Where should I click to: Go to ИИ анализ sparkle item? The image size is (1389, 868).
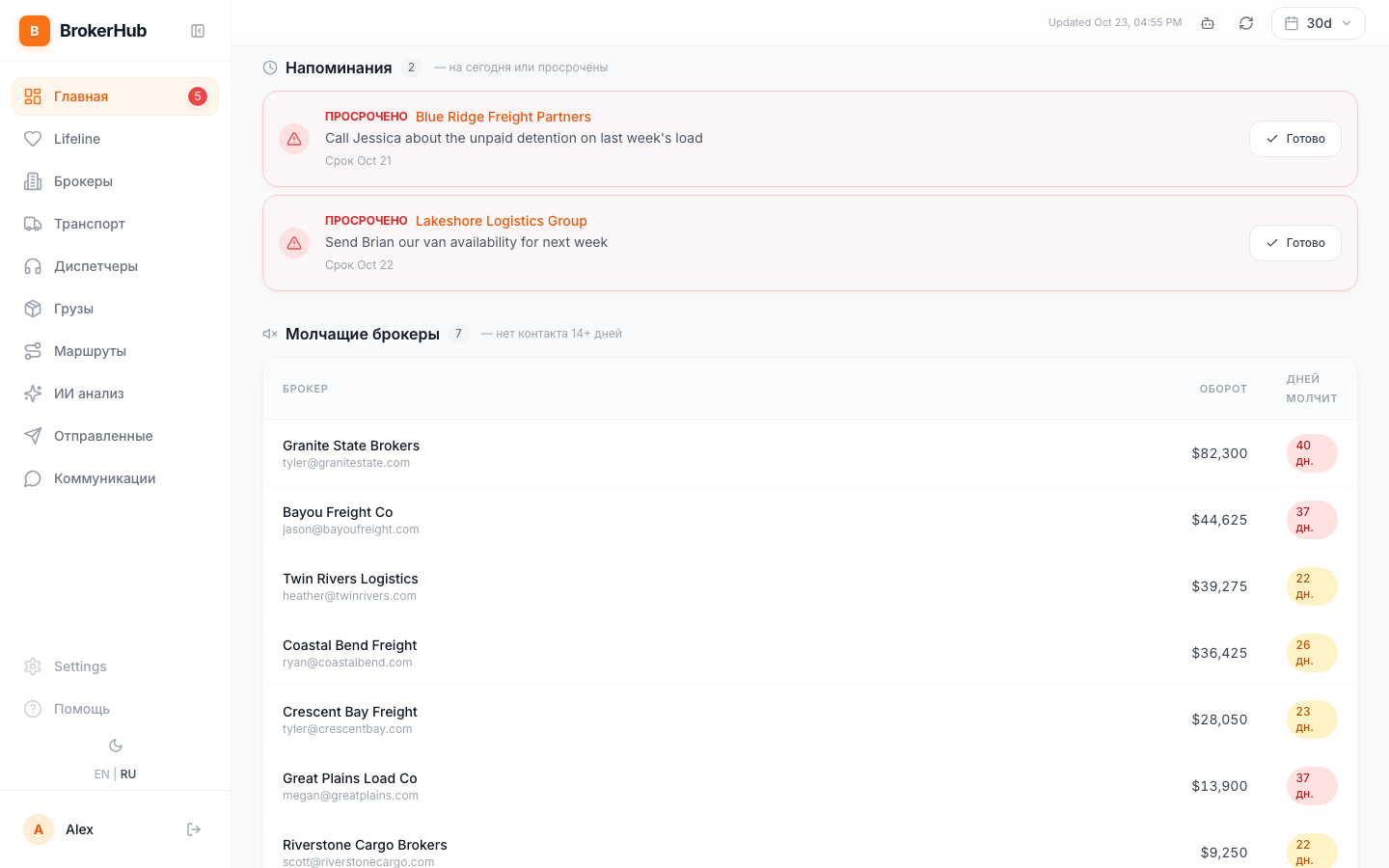click(x=116, y=393)
